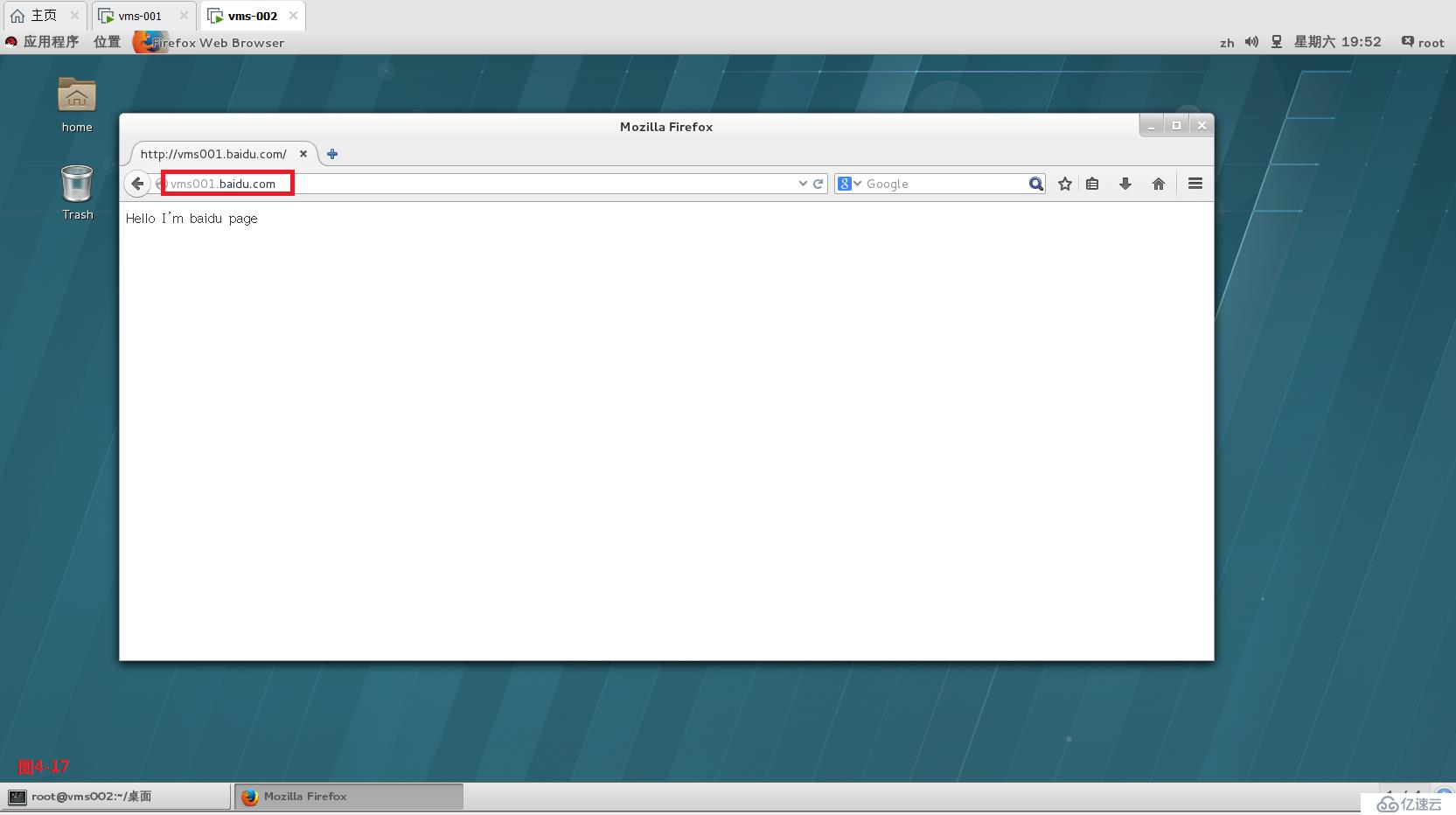Open the root user menu
This screenshot has height=815, width=1456.
pyautogui.click(x=1423, y=42)
